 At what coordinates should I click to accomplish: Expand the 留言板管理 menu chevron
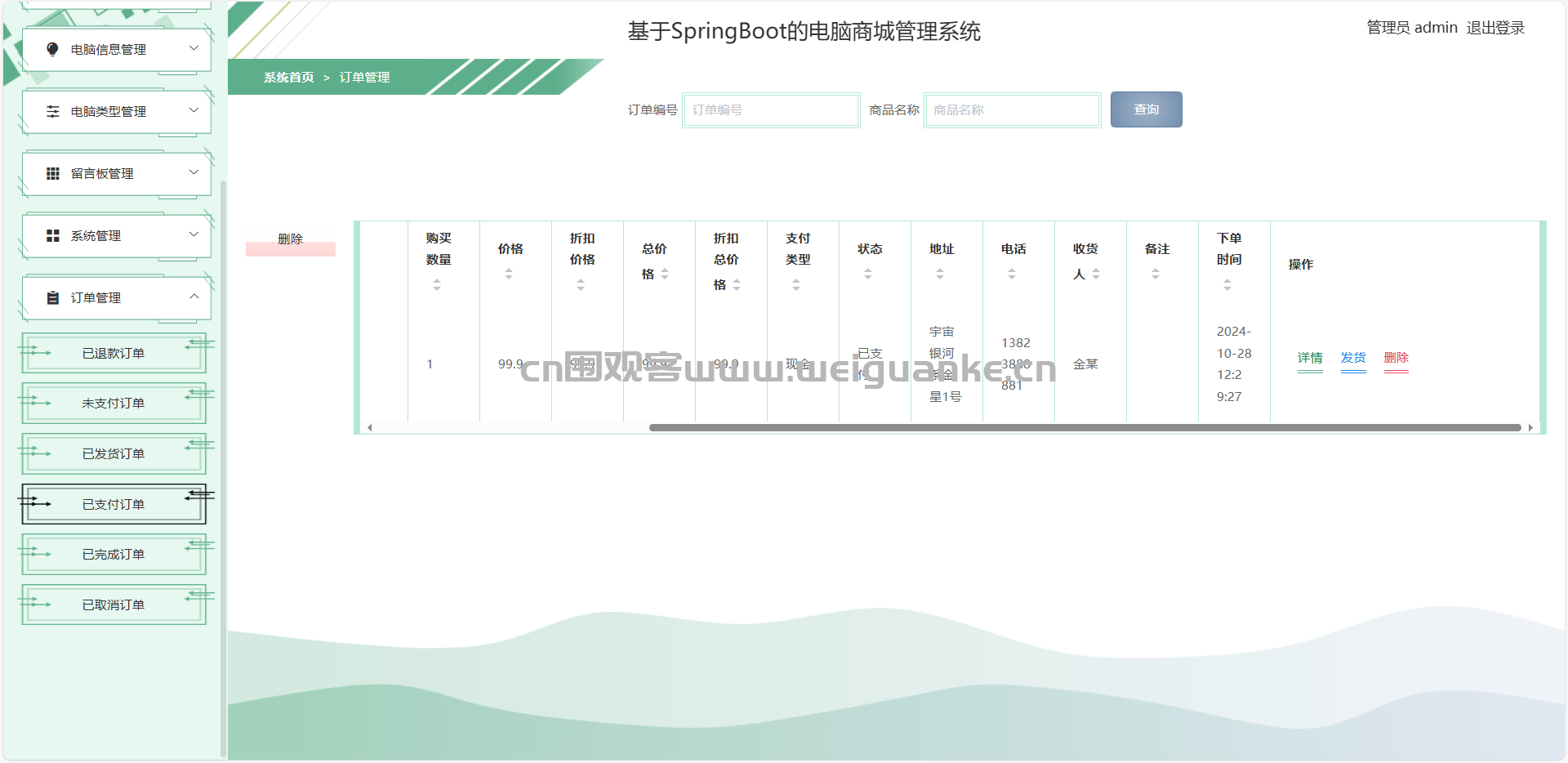click(194, 172)
